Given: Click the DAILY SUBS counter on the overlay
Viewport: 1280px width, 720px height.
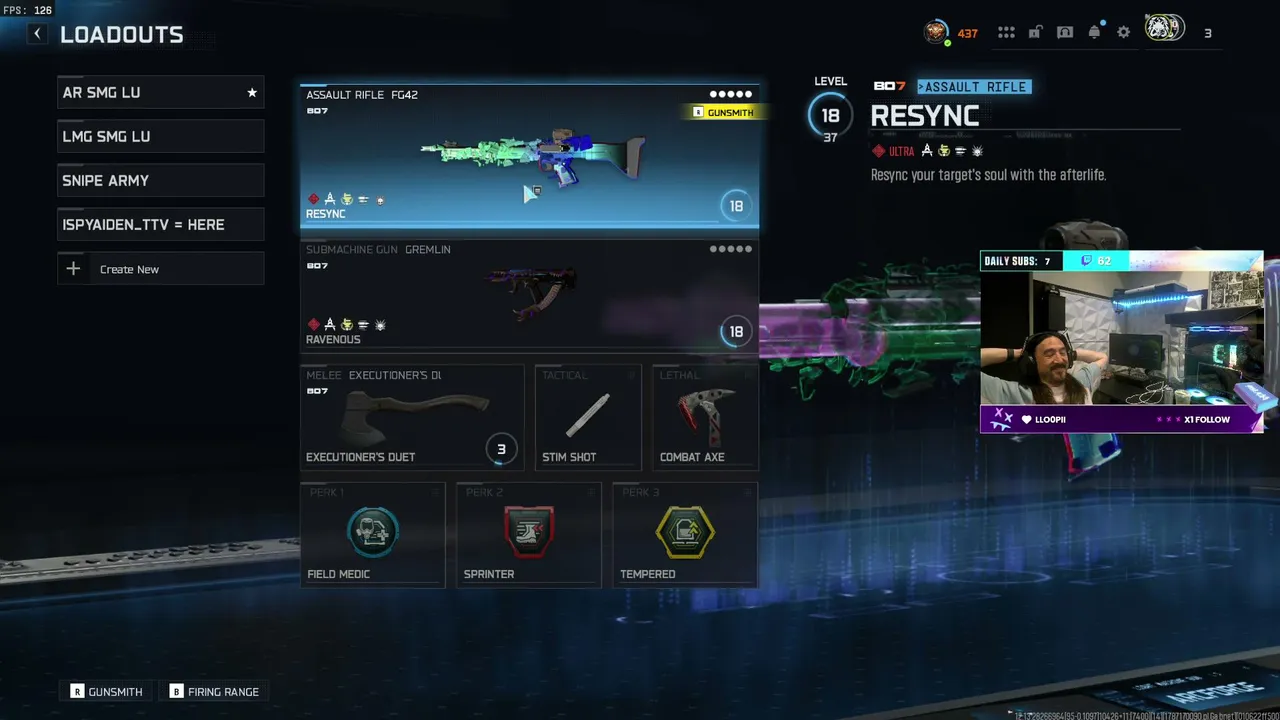Looking at the screenshot, I should point(1020,261).
